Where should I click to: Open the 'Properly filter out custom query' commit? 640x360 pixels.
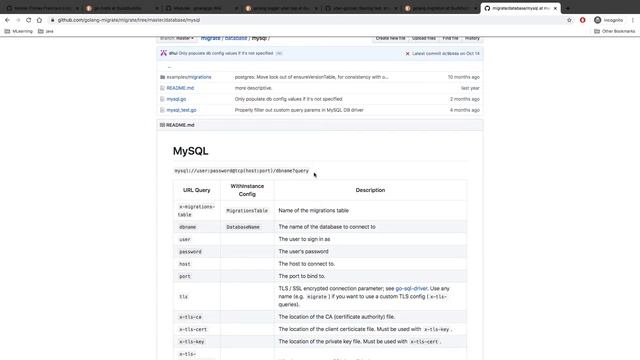click(299, 110)
